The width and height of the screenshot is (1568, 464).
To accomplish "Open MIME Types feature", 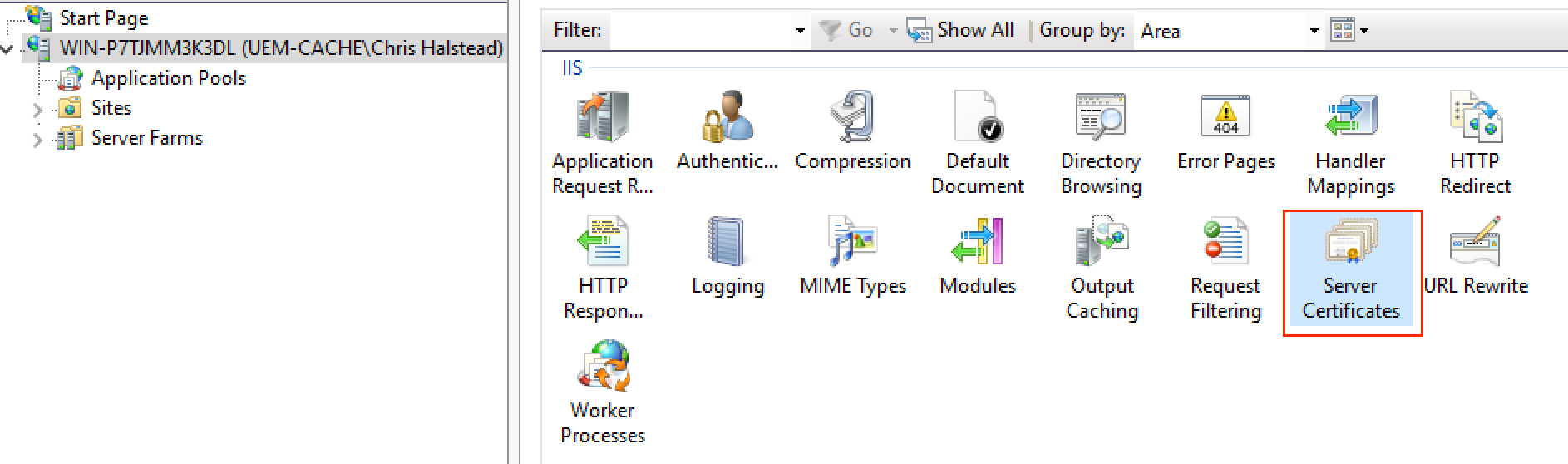I will click(852, 256).
